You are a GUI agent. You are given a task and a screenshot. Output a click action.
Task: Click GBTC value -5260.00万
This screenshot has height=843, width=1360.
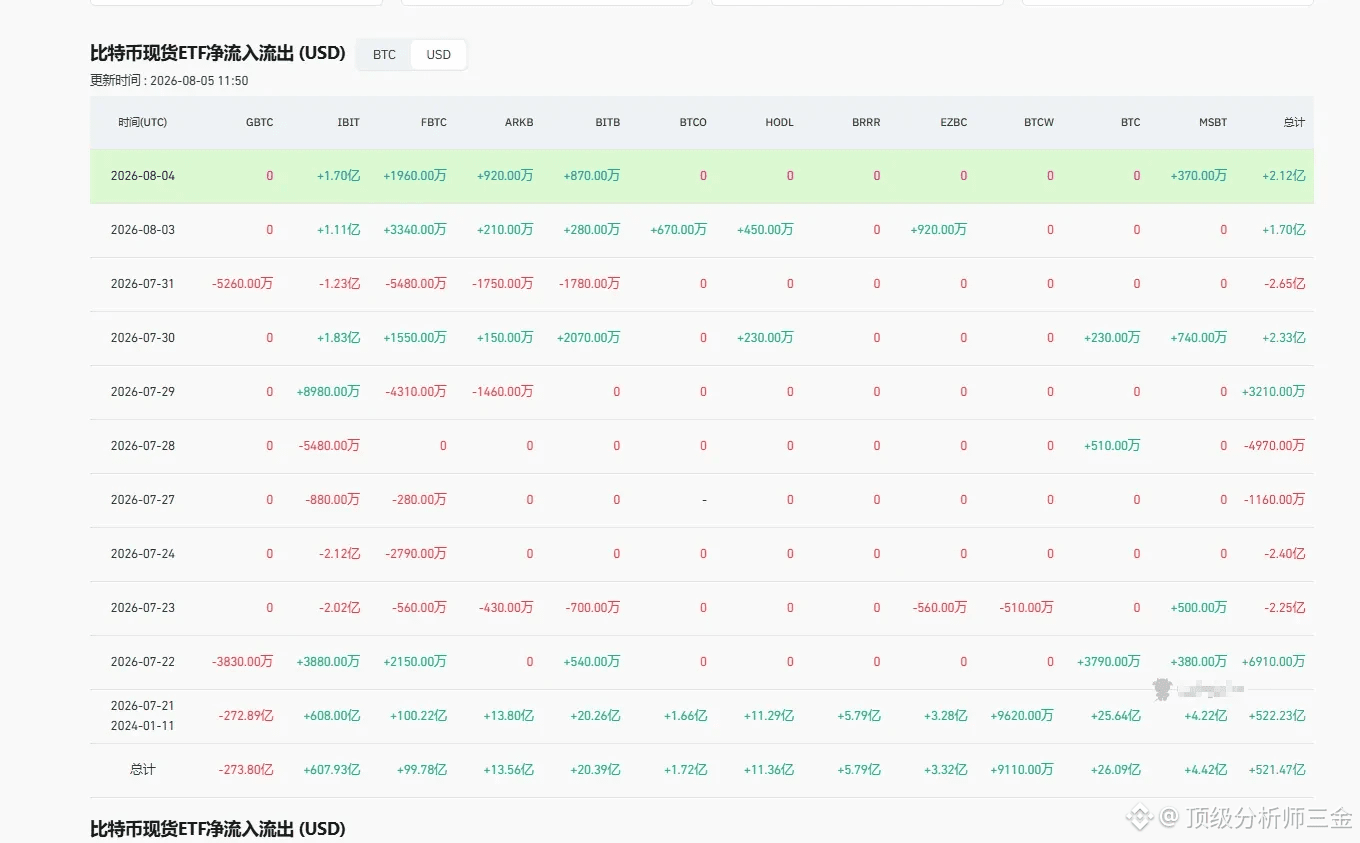pyautogui.click(x=242, y=284)
